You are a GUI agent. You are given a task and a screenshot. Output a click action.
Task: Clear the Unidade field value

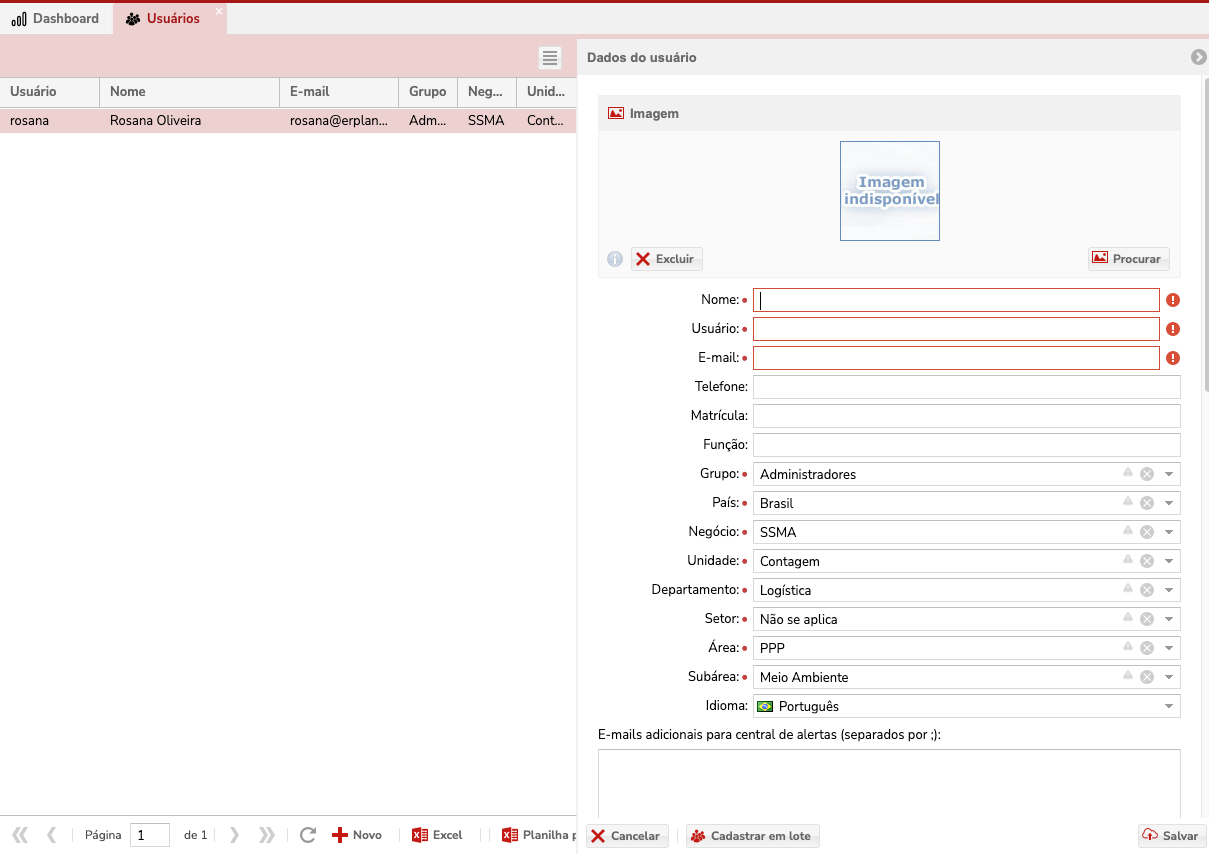pos(1147,561)
